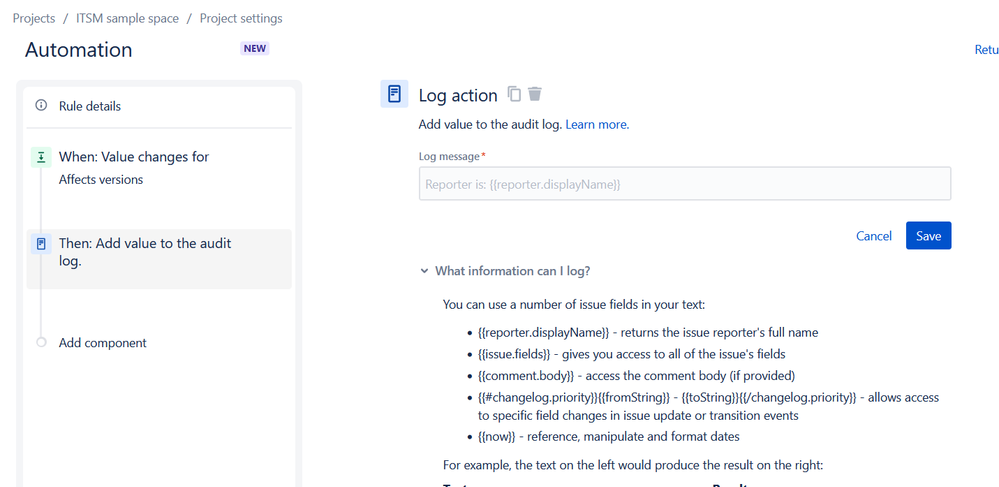Click the partially visible Return link
The width and height of the screenshot is (999, 487).
point(986,50)
